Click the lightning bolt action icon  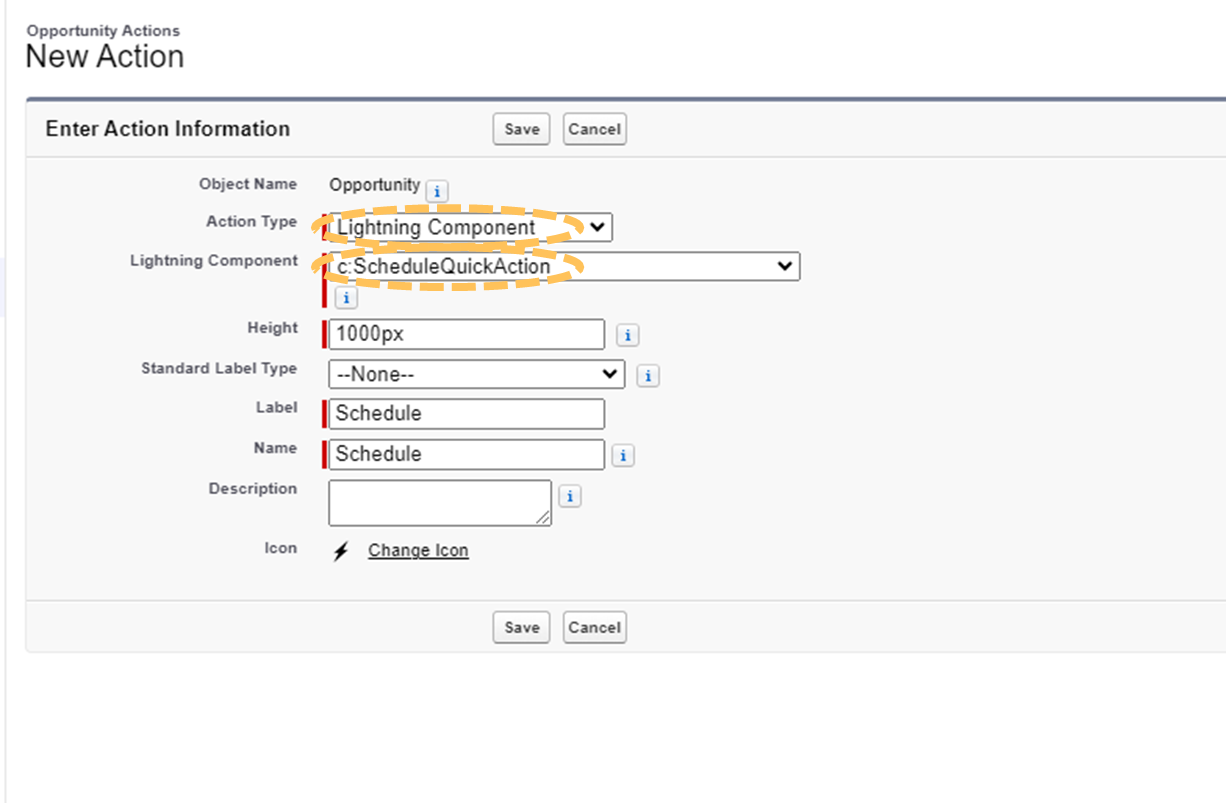tap(341, 551)
